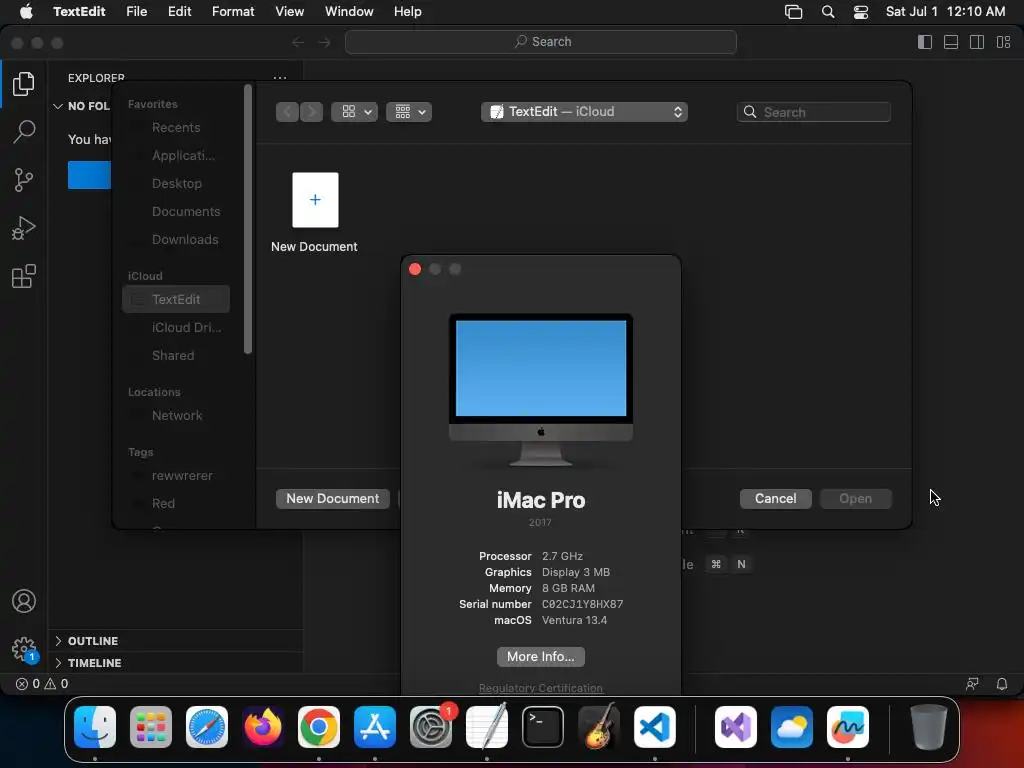Open notifications bell in VS Code status bar
Viewport: 1024px width, 768px height.
(1002, 684)
